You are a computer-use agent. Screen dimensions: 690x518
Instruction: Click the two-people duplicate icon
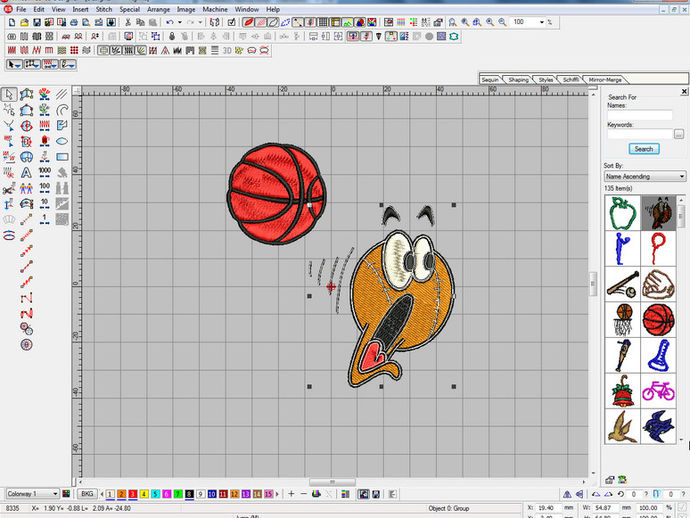[26, 188]
